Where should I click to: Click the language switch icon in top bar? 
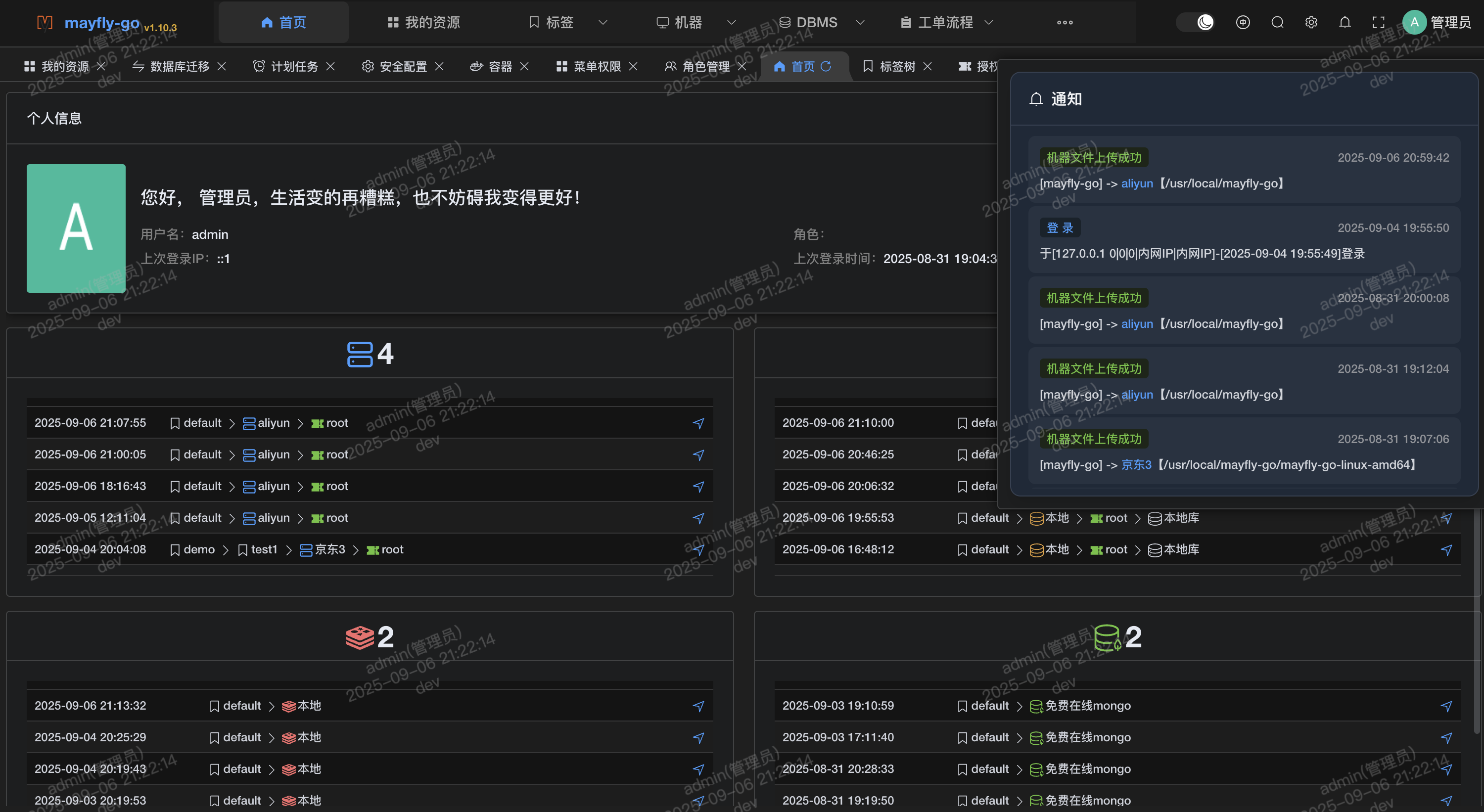[1243, 22]
